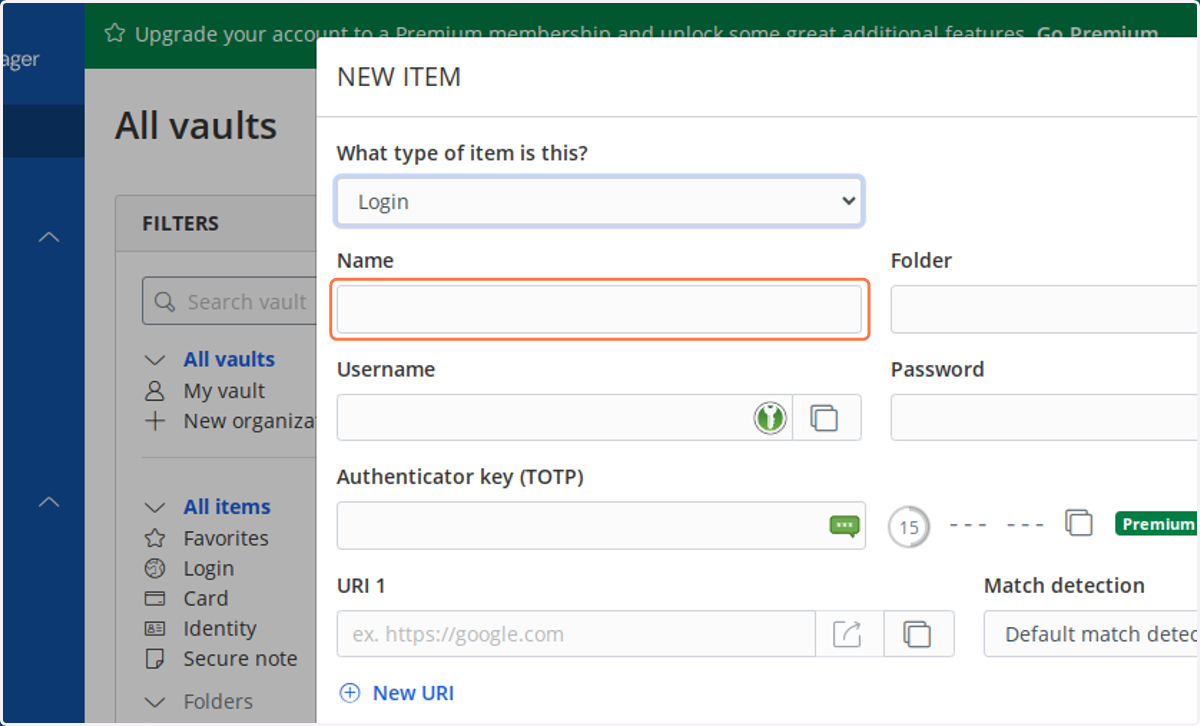
Task: Select My vault filter
Action: 224,391
